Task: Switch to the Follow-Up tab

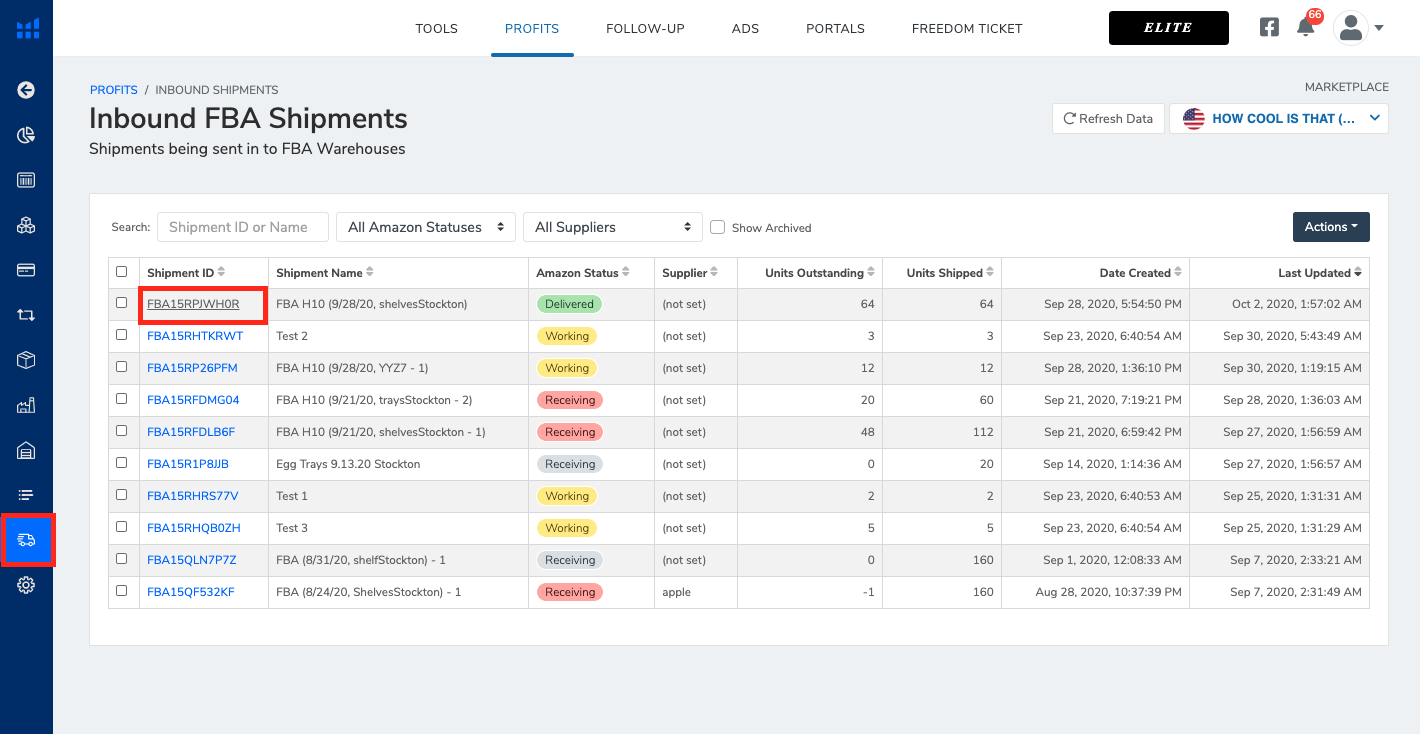Action: 645,28
